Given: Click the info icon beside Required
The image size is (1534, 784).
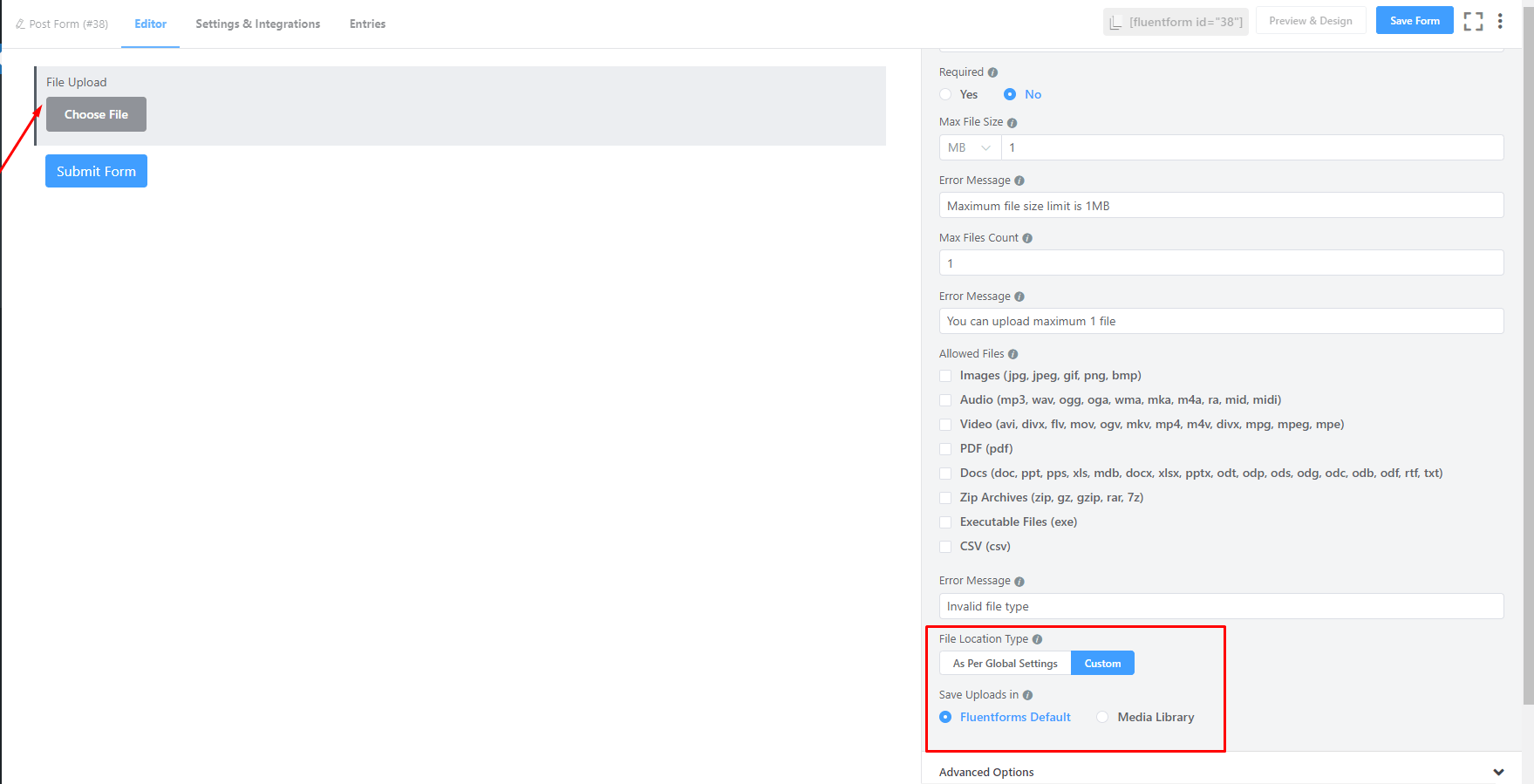Looking at the screenshot, I should [992, 72].
